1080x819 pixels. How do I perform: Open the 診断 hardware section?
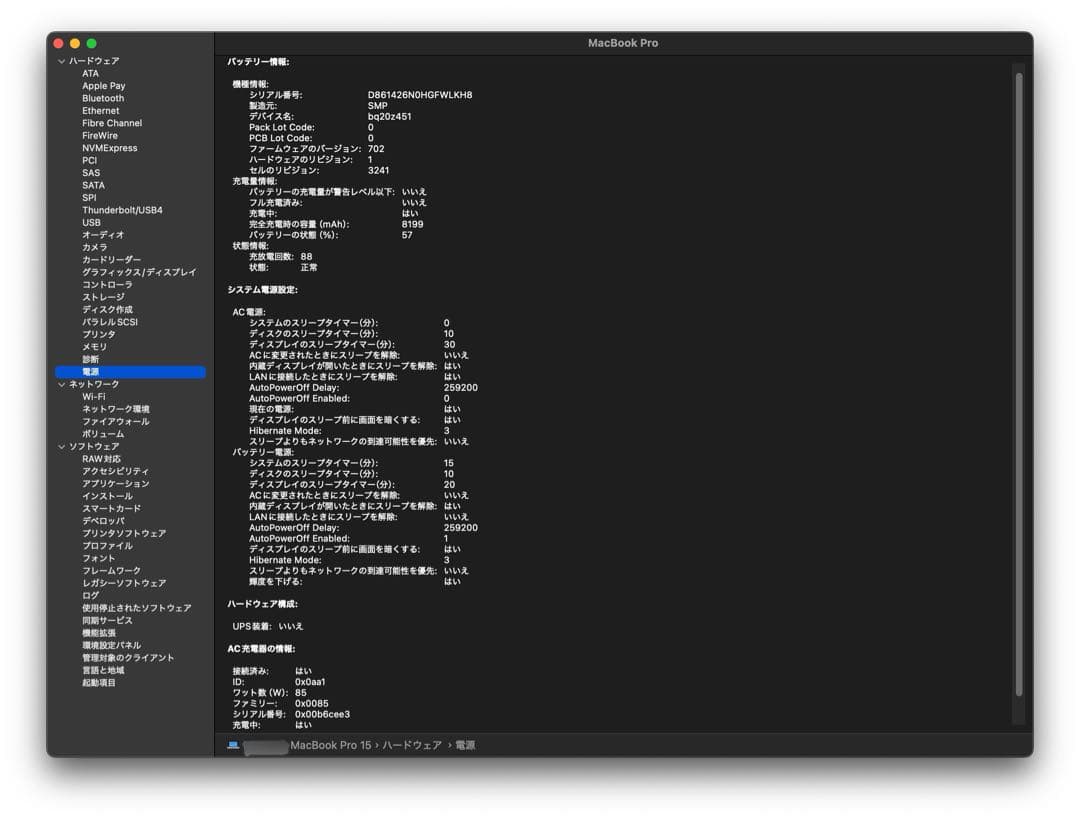[90, 358]
